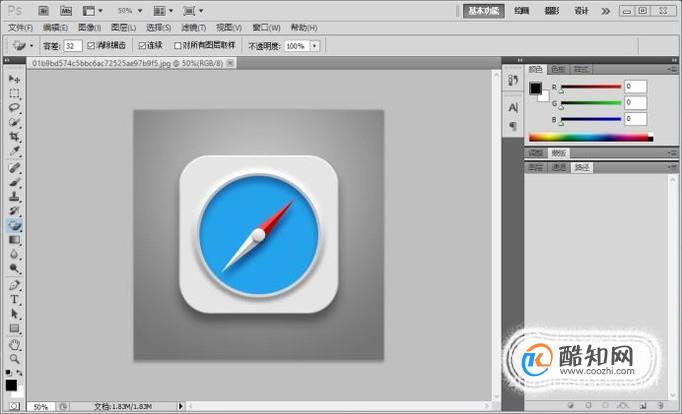Swap foreground and background colors in toolbox
This screenshot has width=682, height=414.
(19, 373)
